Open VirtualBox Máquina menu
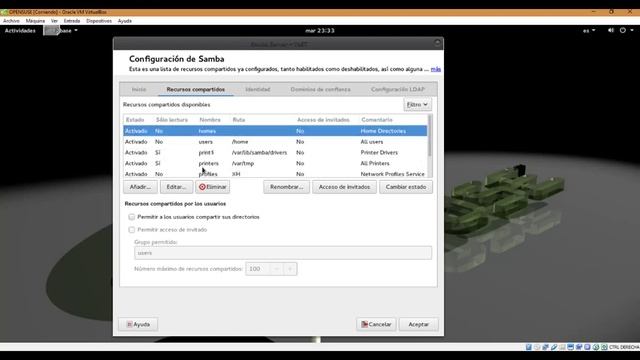 (35, 21)
